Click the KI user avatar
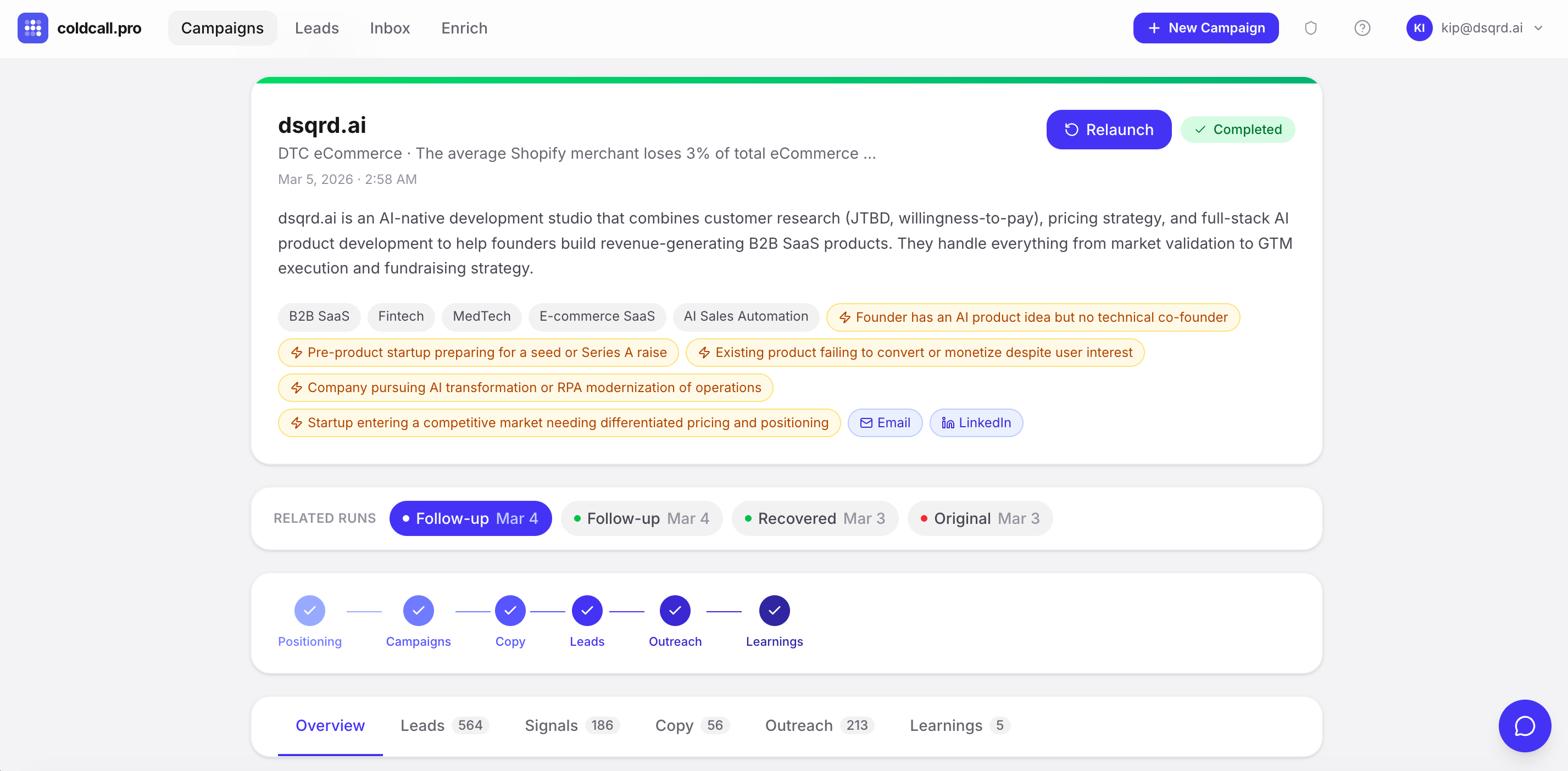This screenshot has width=1568, height=771. coord(1419,28)
